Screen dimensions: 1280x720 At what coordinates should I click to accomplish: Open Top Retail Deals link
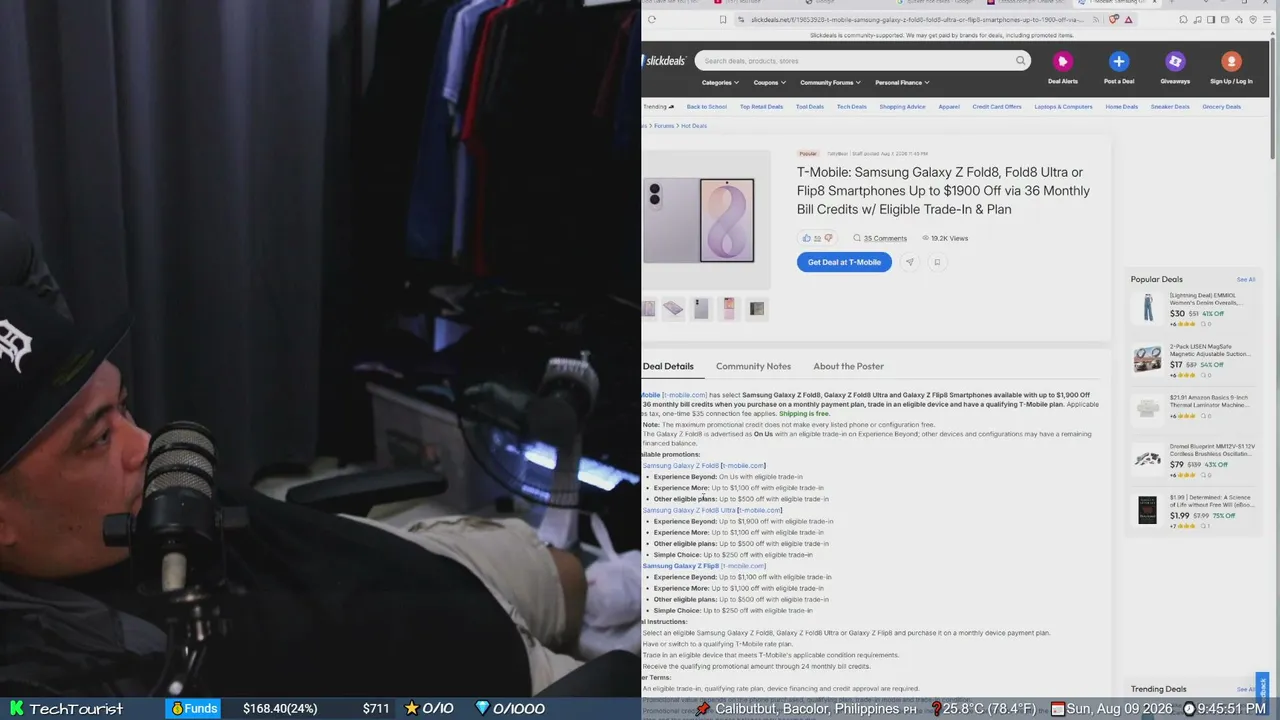(x=761, y=106)
